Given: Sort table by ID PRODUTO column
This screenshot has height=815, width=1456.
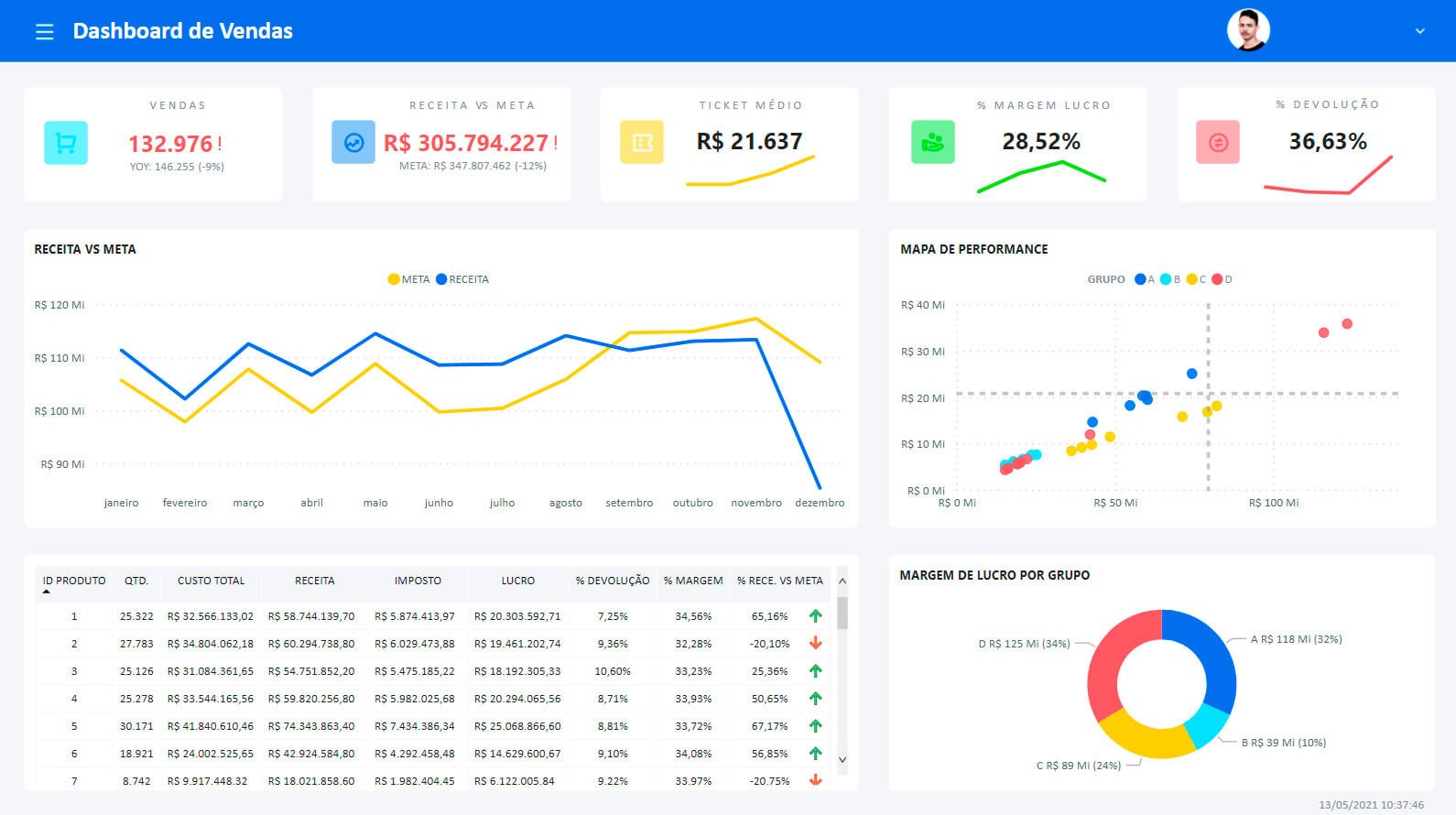Looking at the screenshot, I should (x=74, y=581).
